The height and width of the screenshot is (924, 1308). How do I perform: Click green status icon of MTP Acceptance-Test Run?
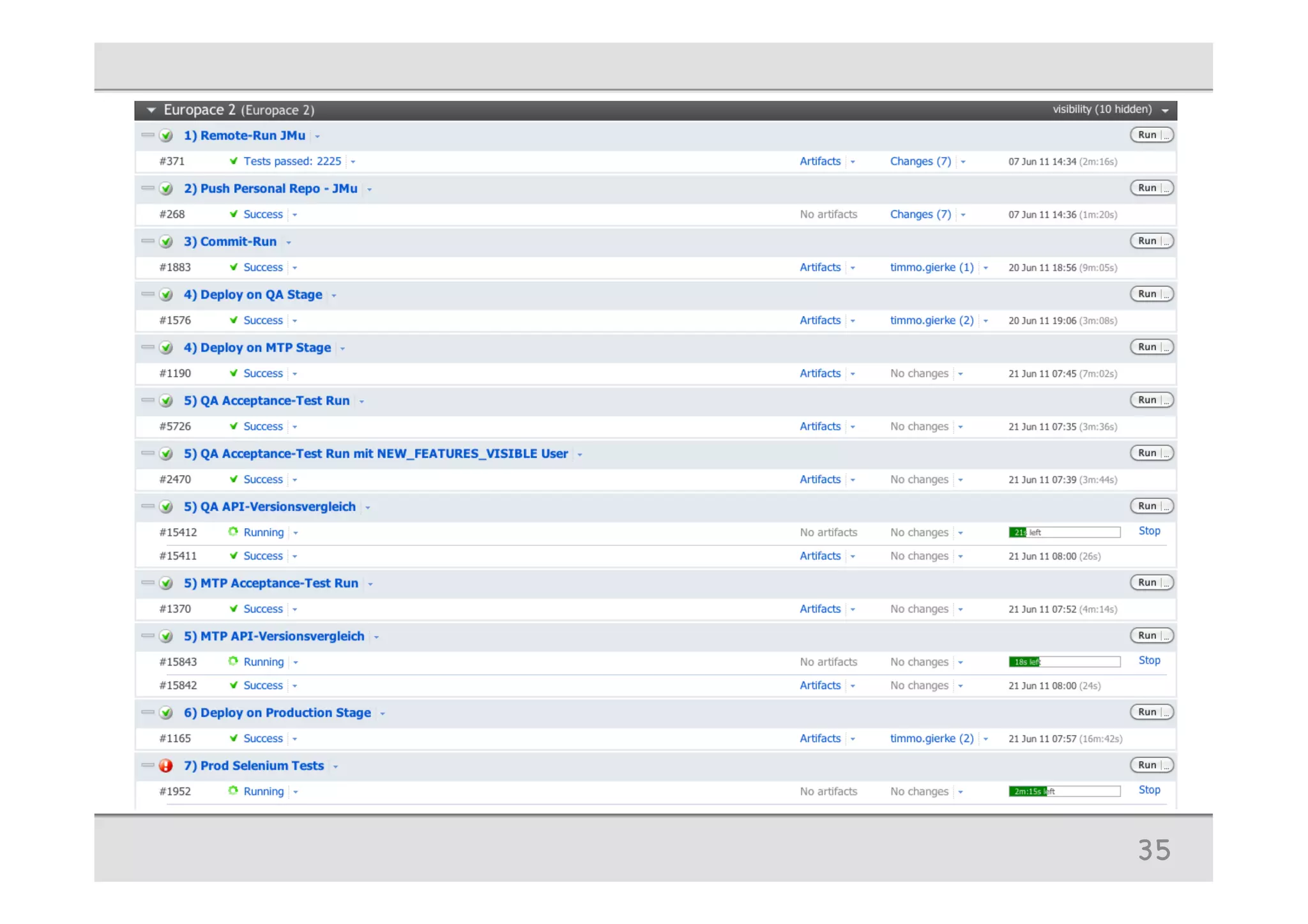[166, 583]
